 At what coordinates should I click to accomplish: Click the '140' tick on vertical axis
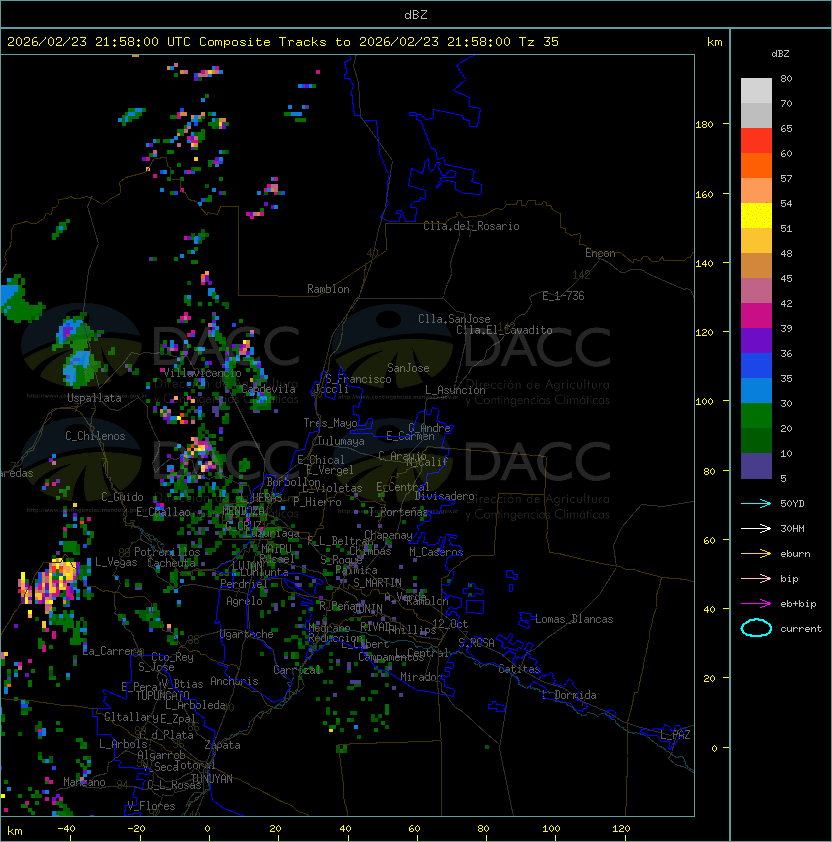[704, 264]
